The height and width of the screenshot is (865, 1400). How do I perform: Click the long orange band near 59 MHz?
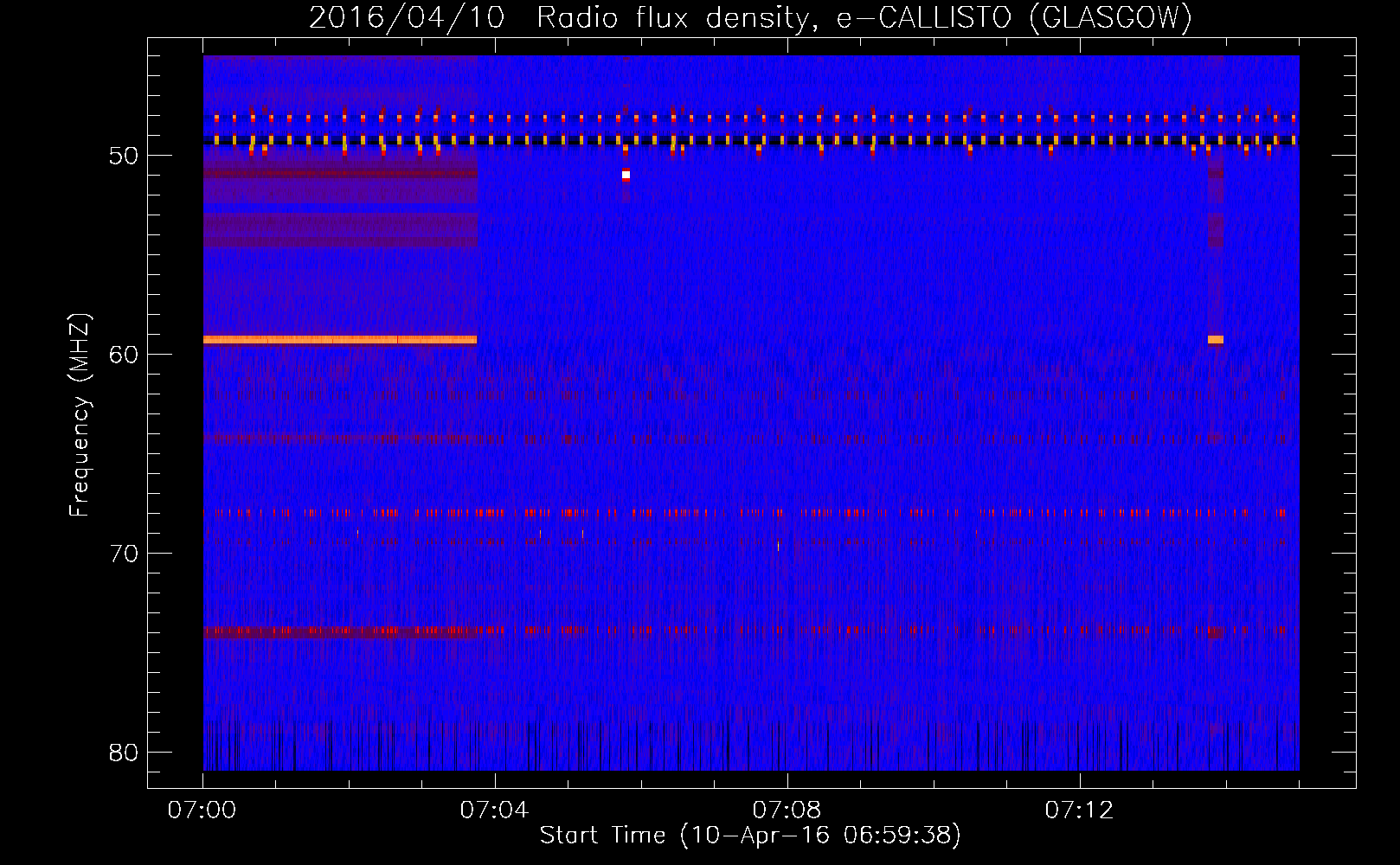click(340, 340)
